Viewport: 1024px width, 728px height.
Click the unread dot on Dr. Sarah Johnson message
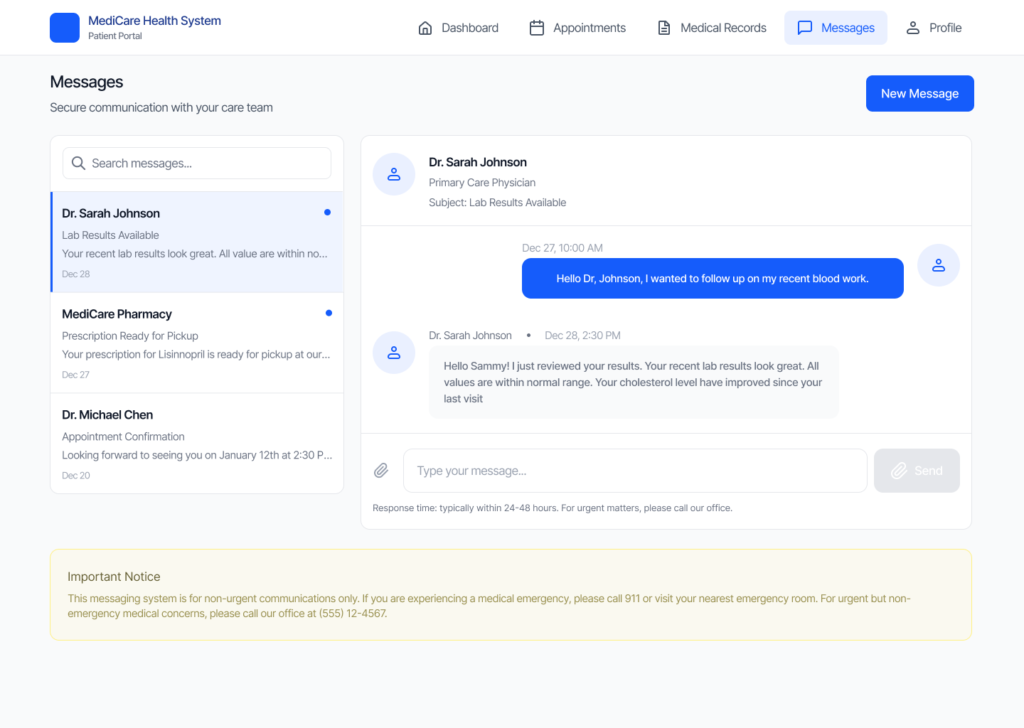click(328, 212)
